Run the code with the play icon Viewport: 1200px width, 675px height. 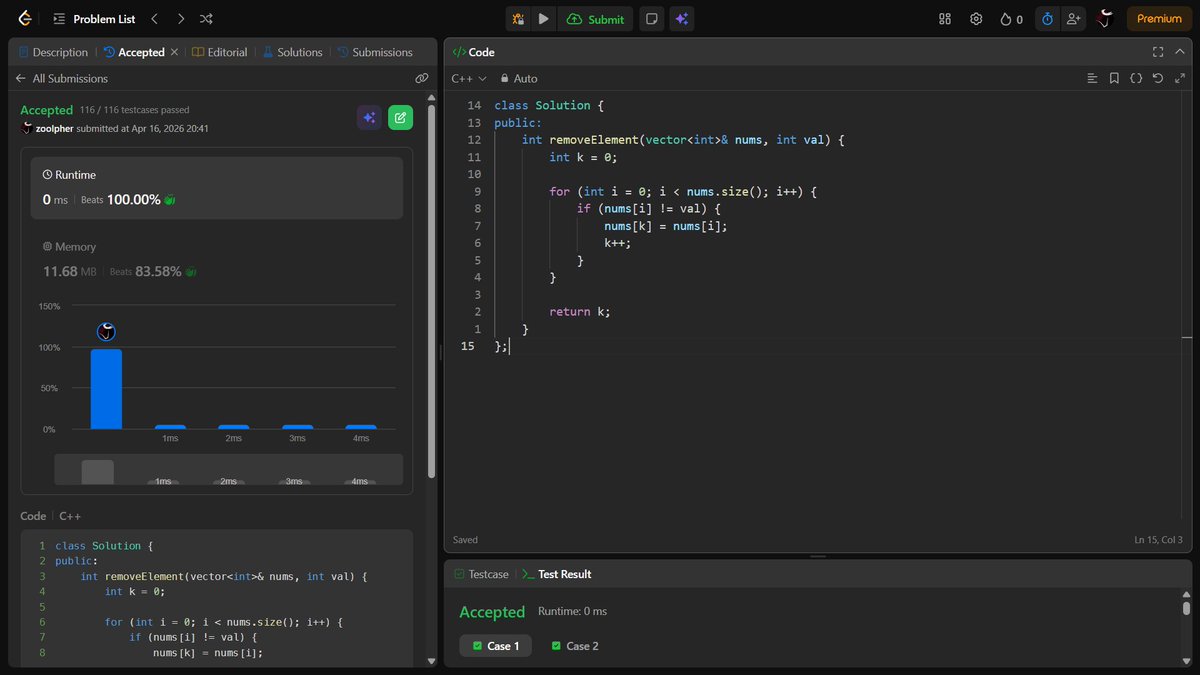coord(544,18)
